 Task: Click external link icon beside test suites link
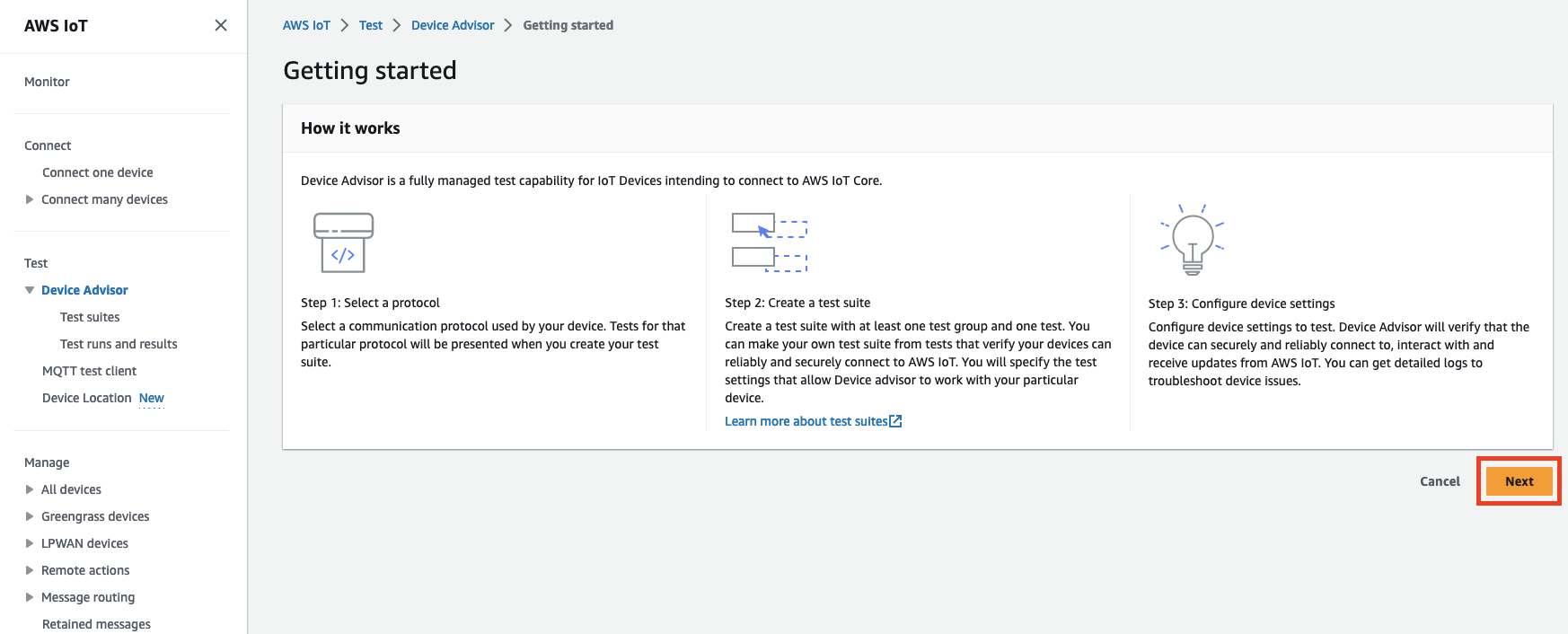895,421
